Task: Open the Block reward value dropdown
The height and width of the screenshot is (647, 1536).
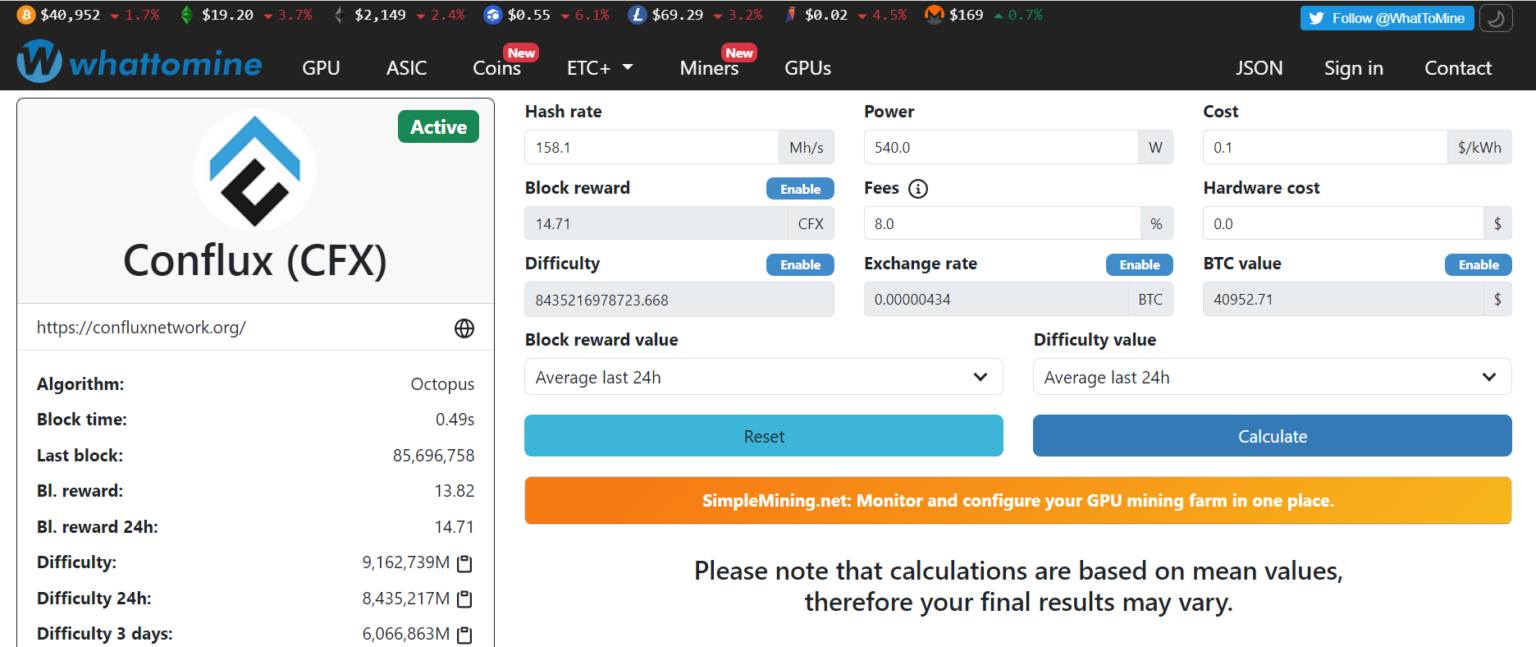Action: point(763,376)
